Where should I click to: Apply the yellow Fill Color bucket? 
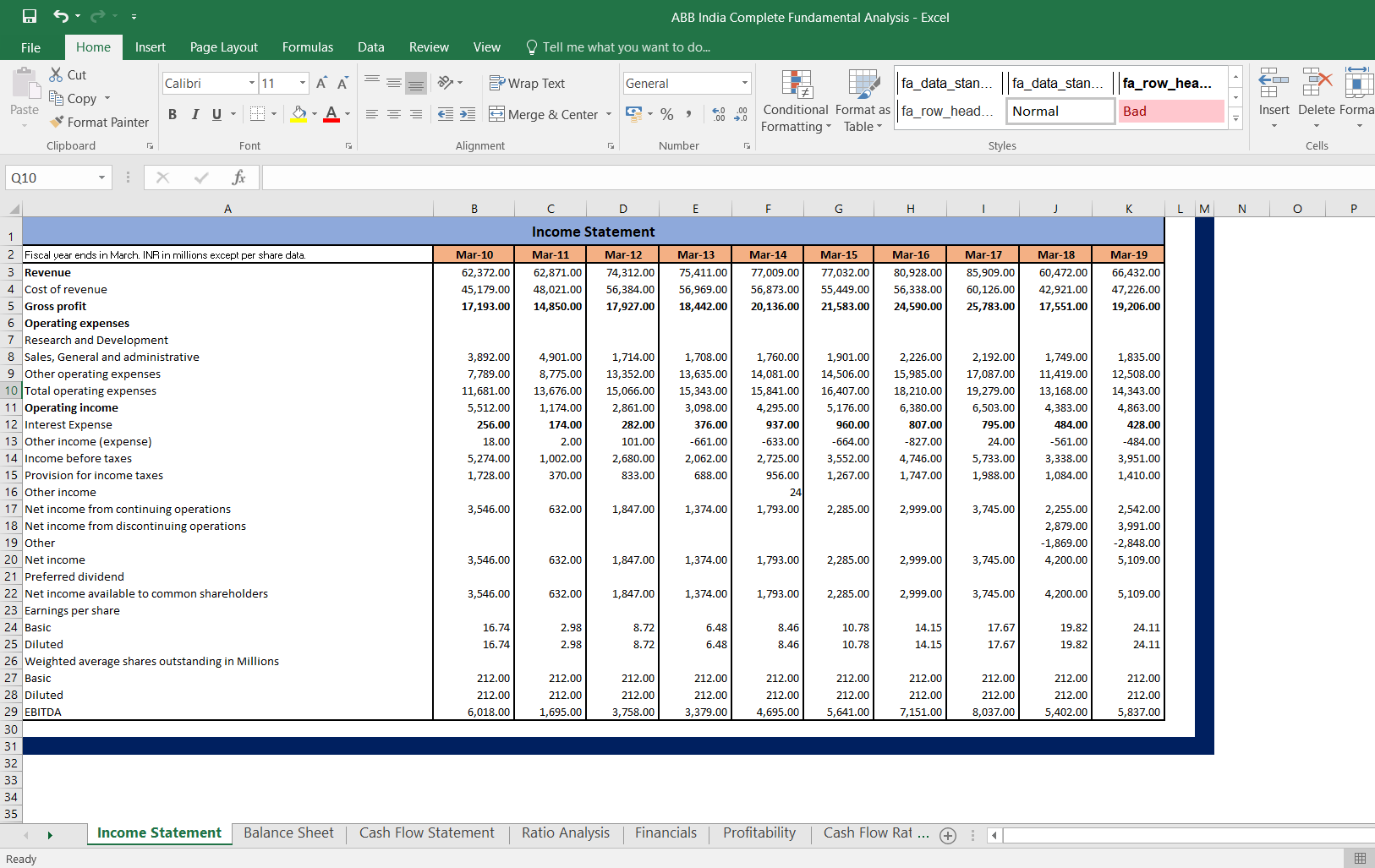[x=299, y=113]
